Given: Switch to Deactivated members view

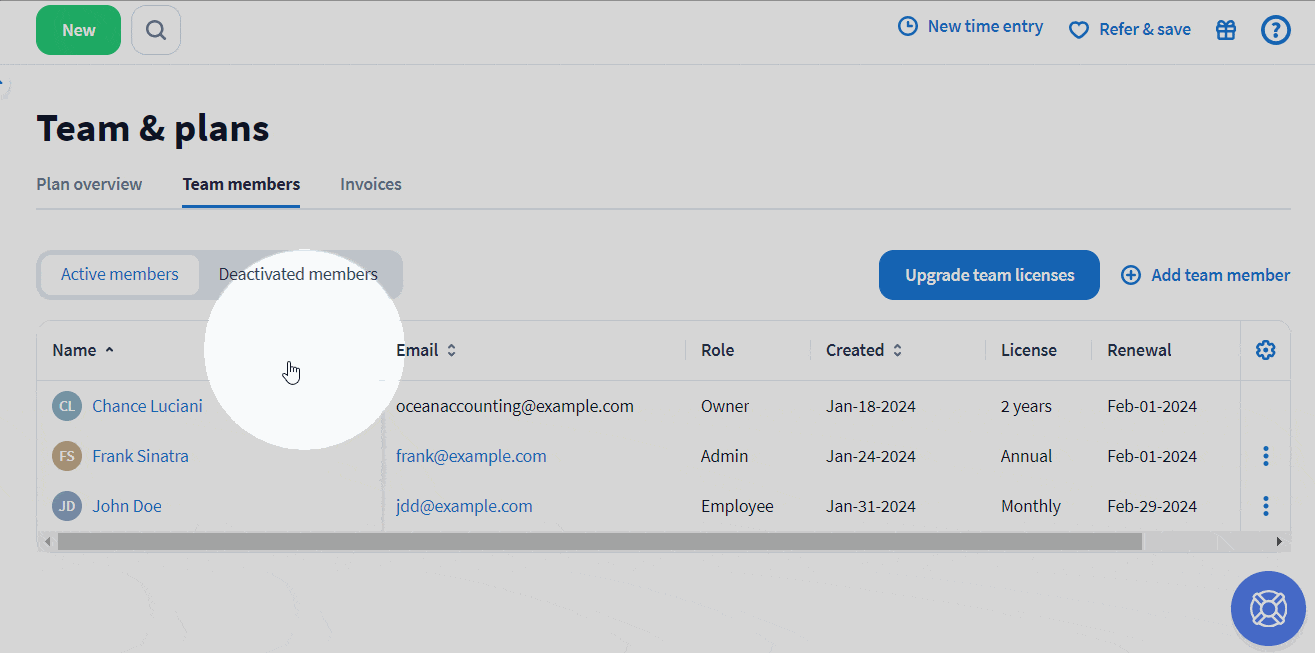Looking at the screenshot, I should [x=298, y=274].
